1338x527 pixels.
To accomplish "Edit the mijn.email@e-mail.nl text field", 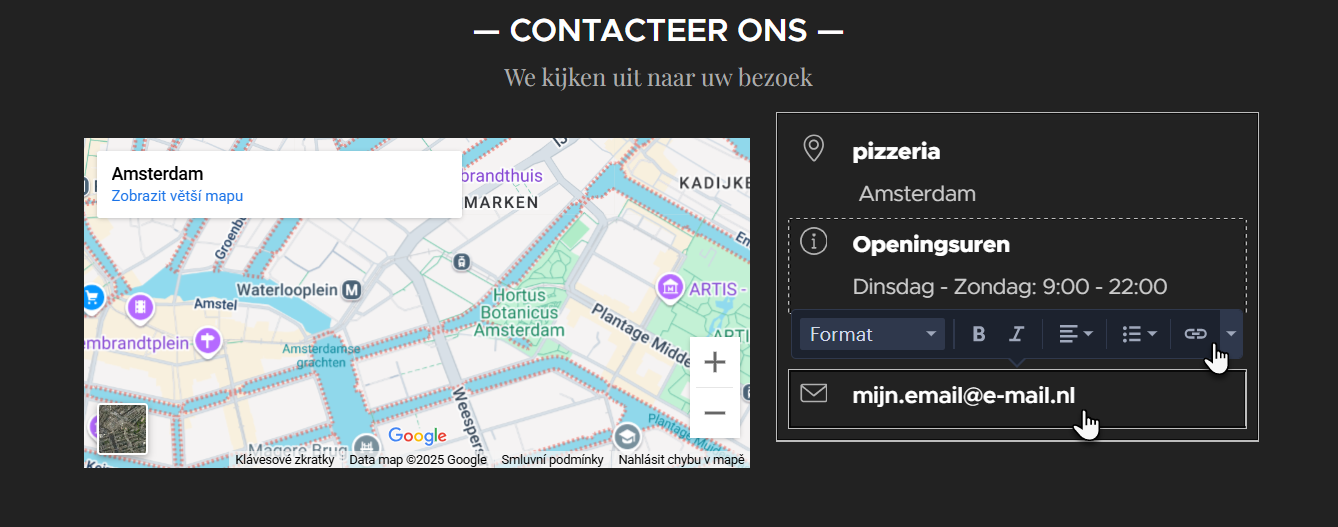I will tap(1017, 398).
